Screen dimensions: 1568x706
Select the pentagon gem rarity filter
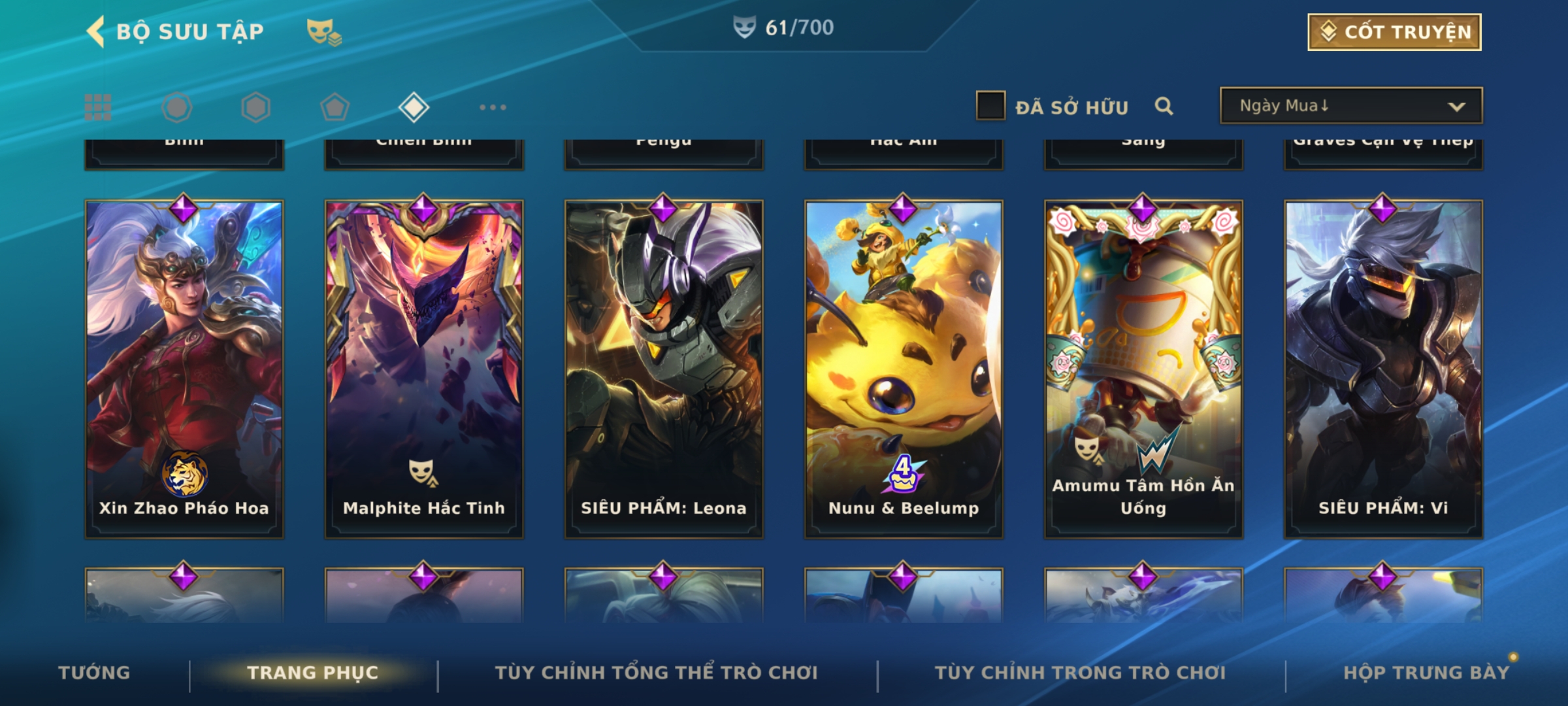pyautogui.click(x=335, y=107)
